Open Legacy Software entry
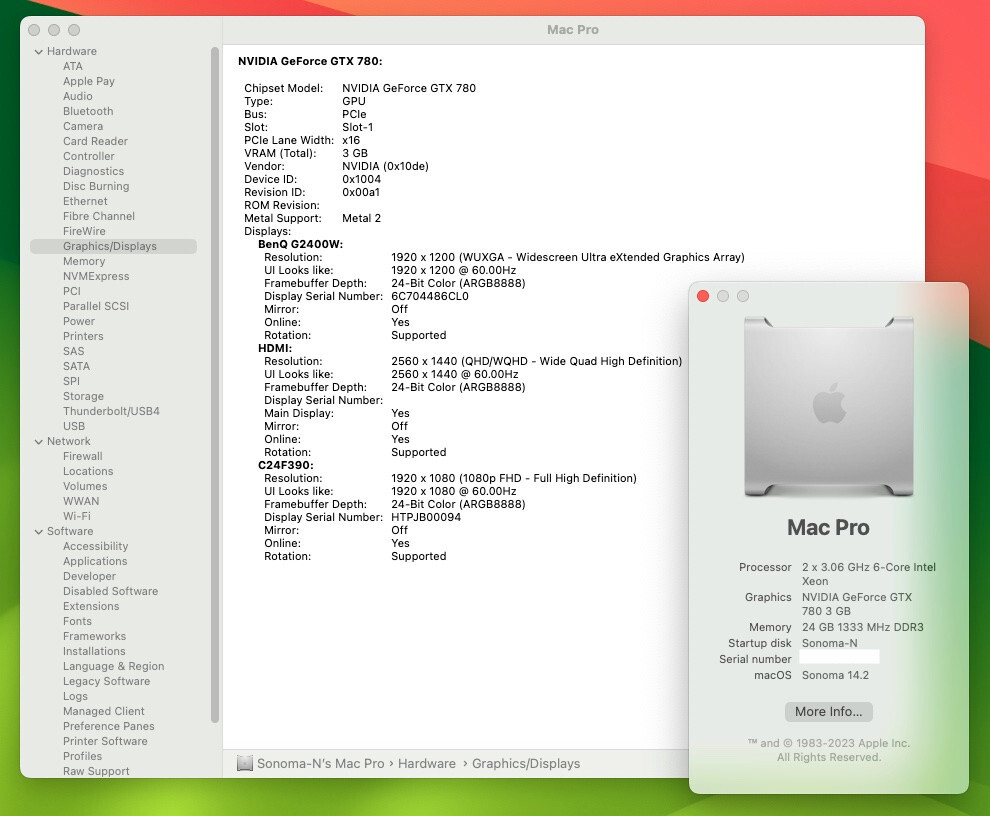The image size is (990, 816). coord(106,681)
